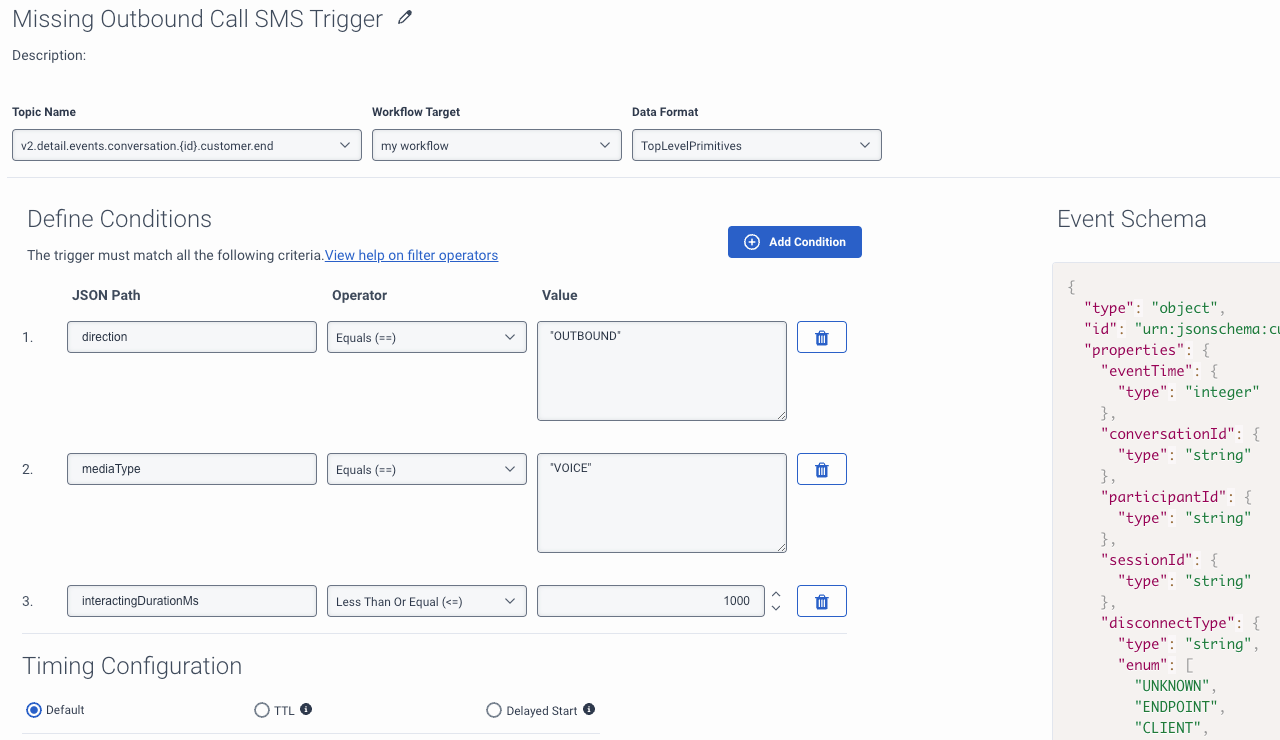
Task: Delete the direction condition with trash icon
Action: pyautogui.click(x=821, y=338)
